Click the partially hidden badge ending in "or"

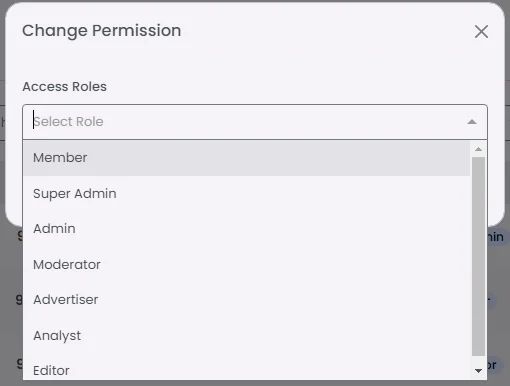492,365
